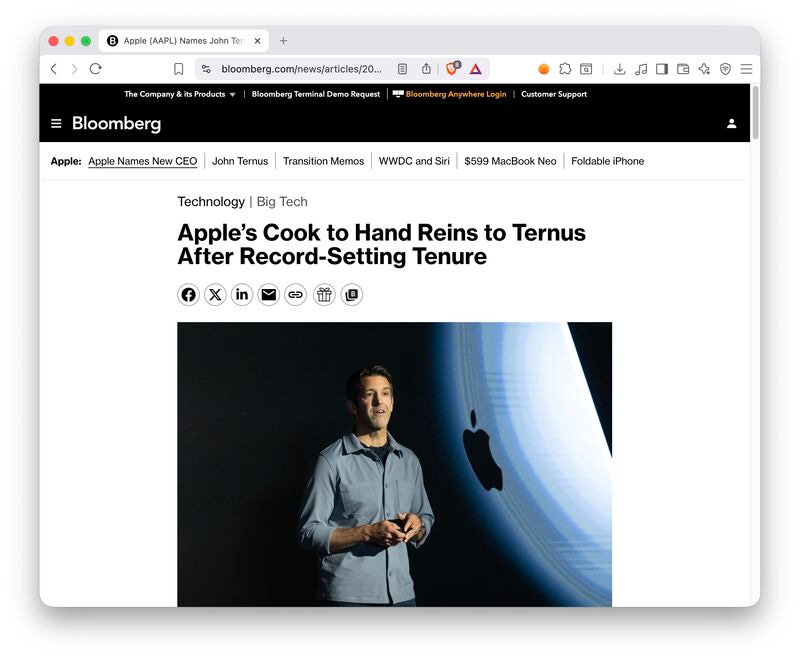Open Leo AI sparkle icon
The height and width of the screenshot is (659, 800).
click(x=704, y=69)
